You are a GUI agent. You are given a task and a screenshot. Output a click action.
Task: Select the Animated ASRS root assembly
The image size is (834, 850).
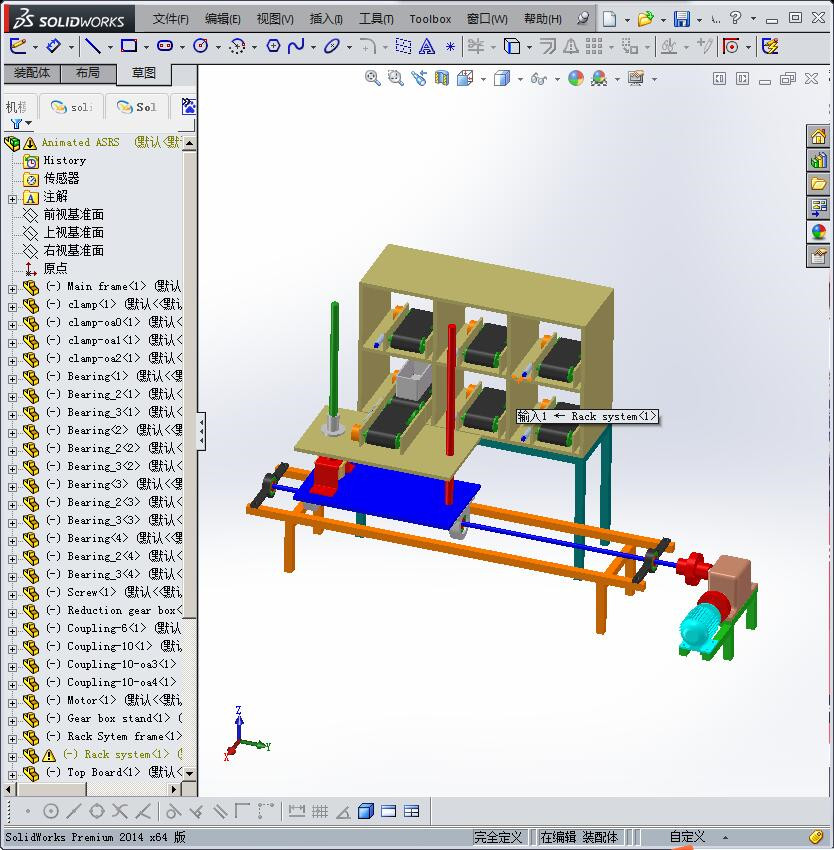(x=80, y=143)
